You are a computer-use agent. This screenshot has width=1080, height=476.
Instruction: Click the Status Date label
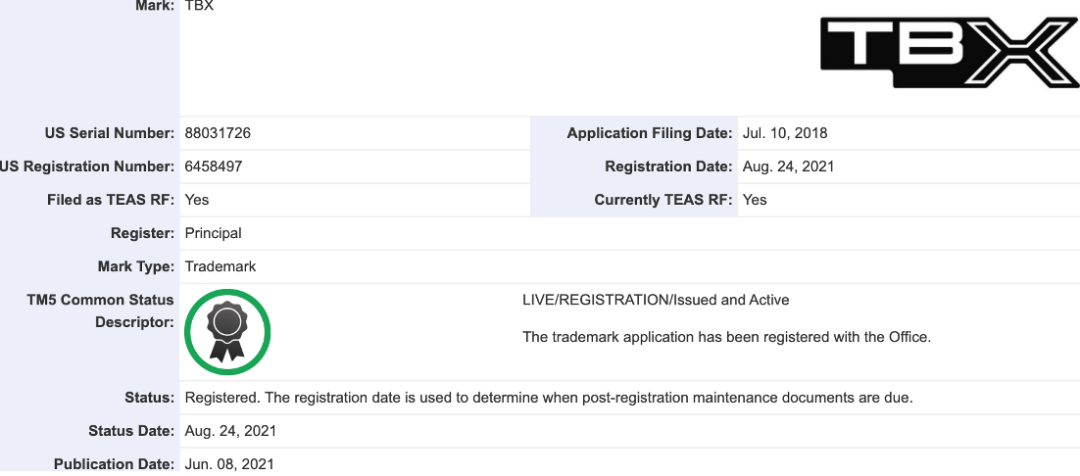pyautogui.click(x=132, y=431)
